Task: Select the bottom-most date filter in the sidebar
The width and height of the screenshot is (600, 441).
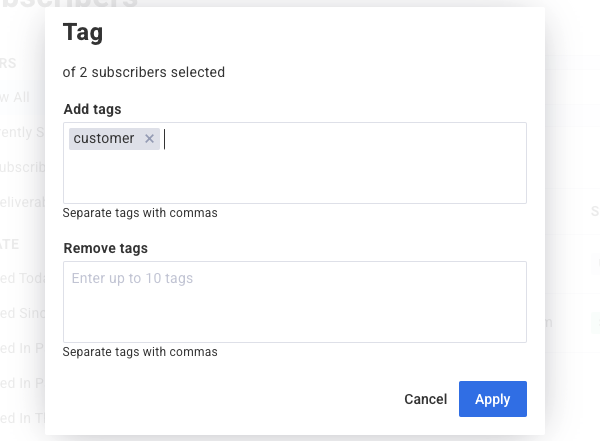Action: (x=22, y=418)
